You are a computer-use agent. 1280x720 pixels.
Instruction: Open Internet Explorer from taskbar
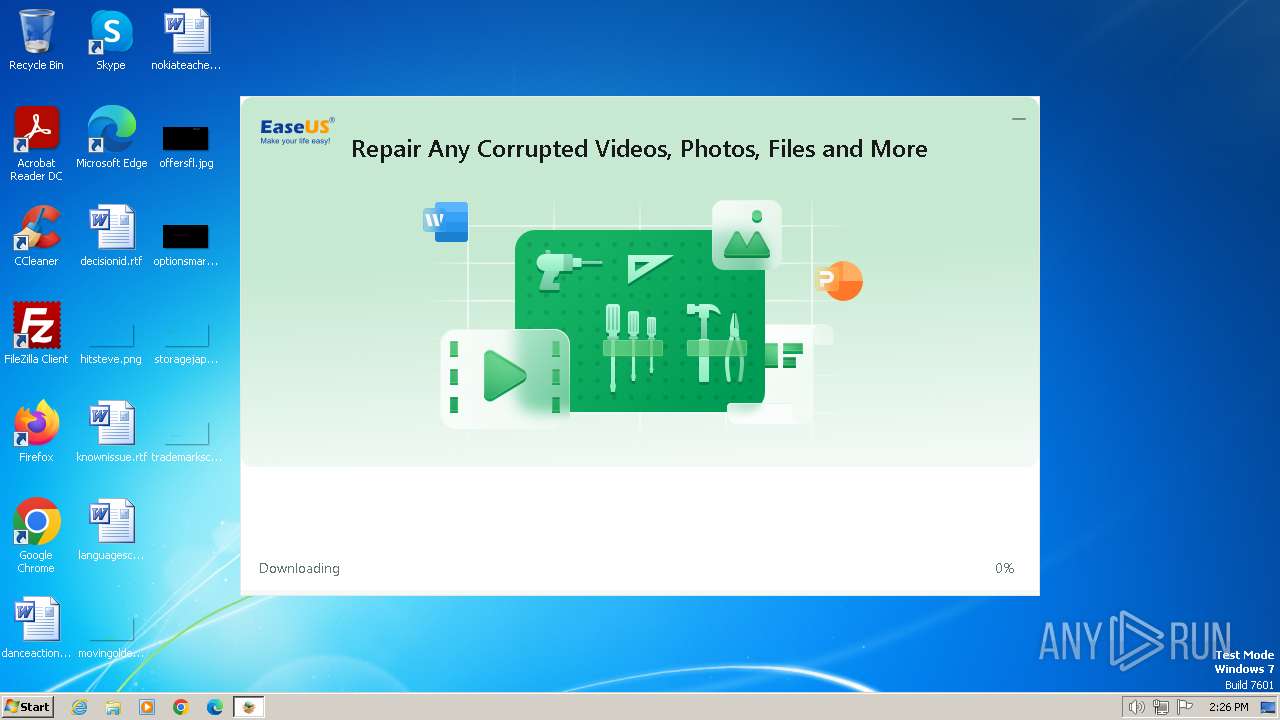tap(80, 707)
